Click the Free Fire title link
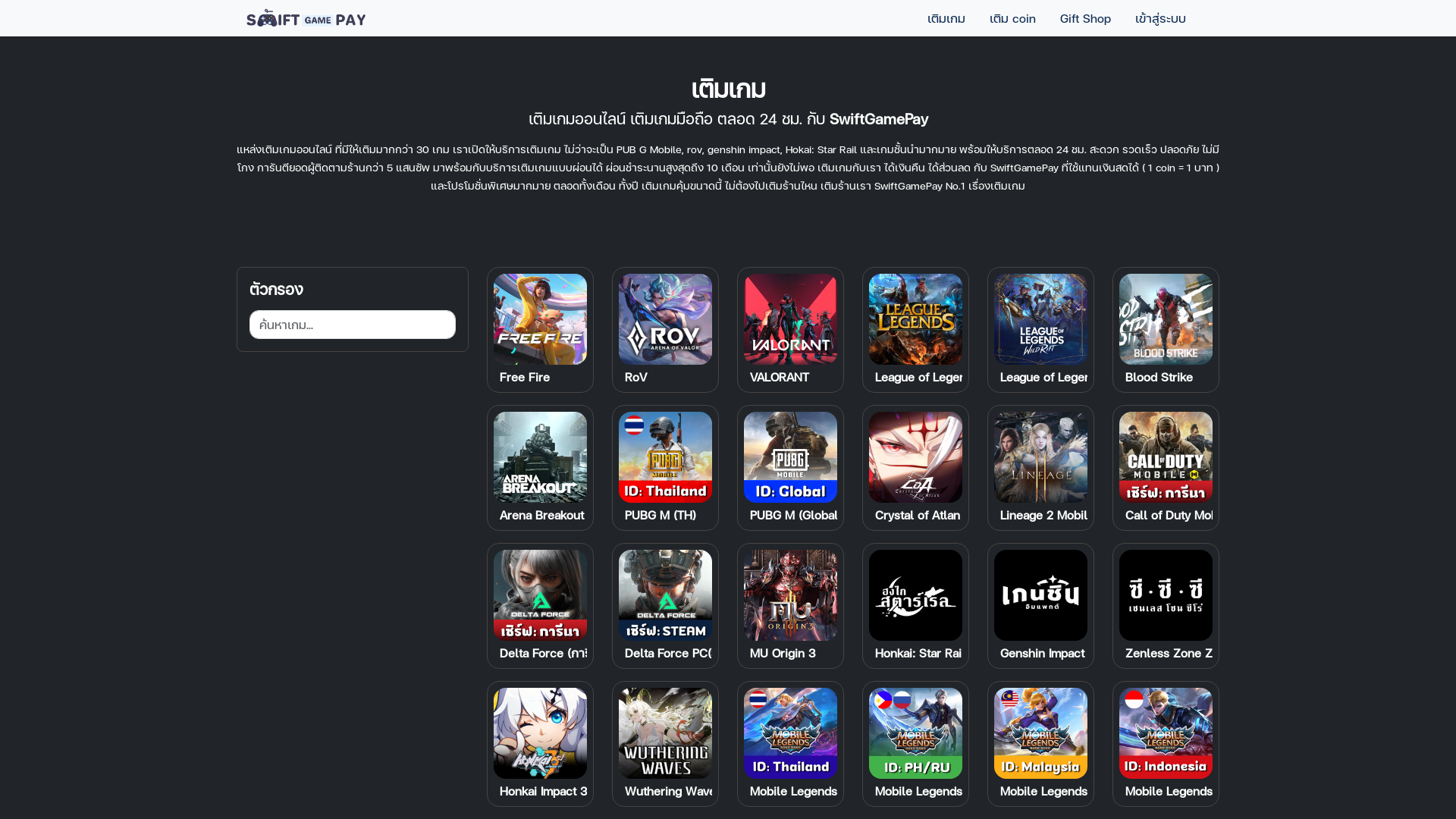Viewport: 1456px width, 819px height. [525, 377]
